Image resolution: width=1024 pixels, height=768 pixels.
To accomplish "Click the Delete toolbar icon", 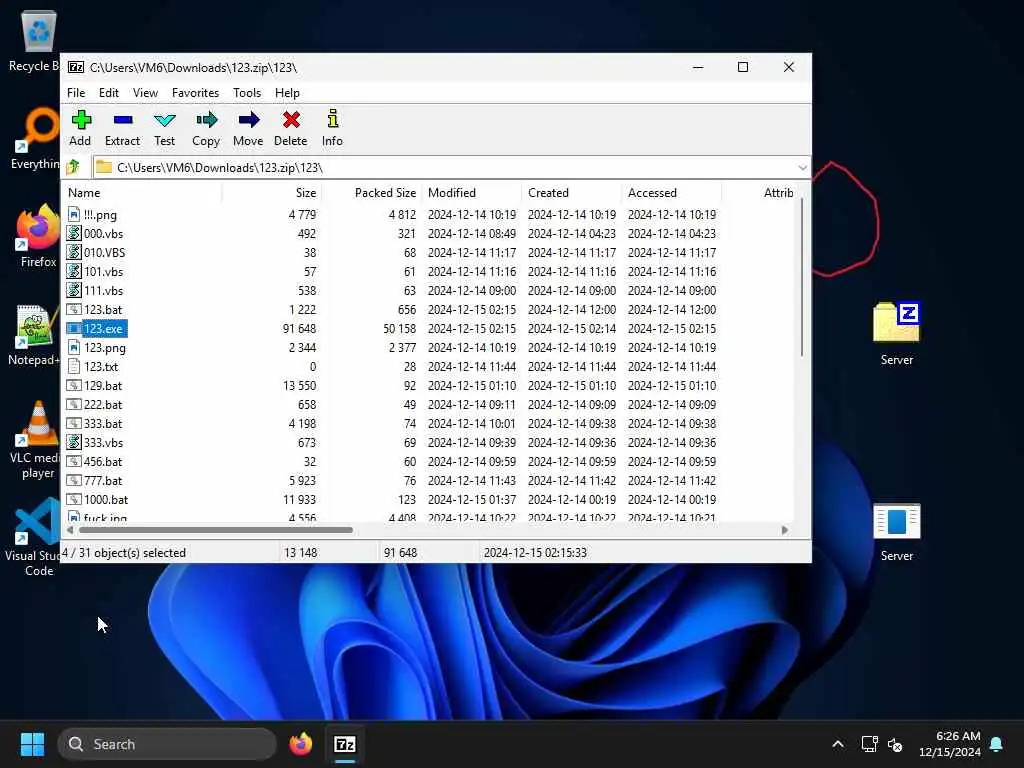I will pos(291,120).
